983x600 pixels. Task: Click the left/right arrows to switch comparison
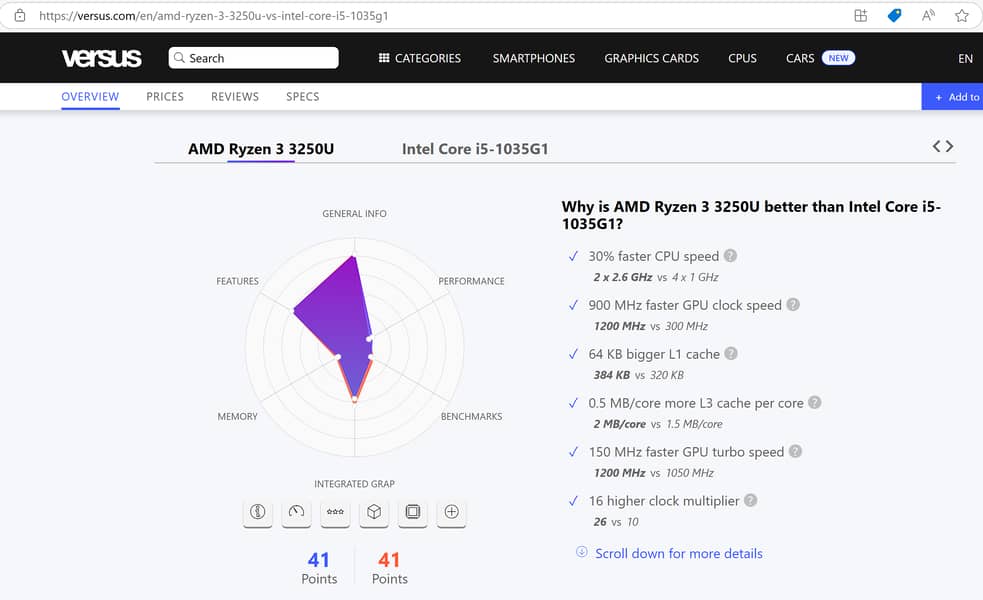942,146
